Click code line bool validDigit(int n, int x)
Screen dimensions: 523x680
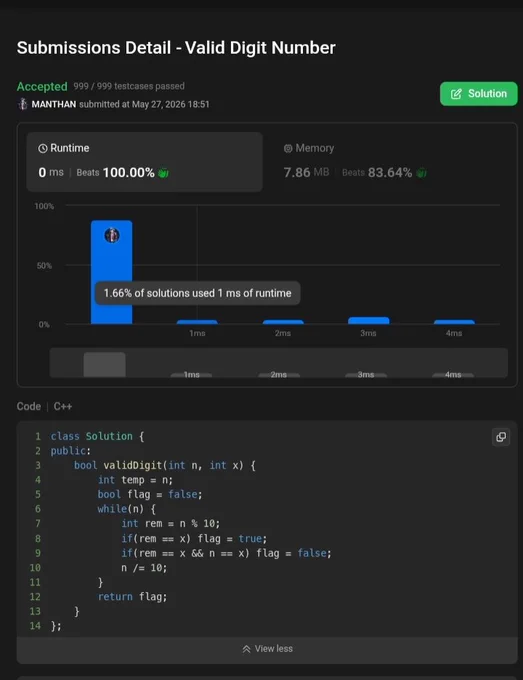165,465
